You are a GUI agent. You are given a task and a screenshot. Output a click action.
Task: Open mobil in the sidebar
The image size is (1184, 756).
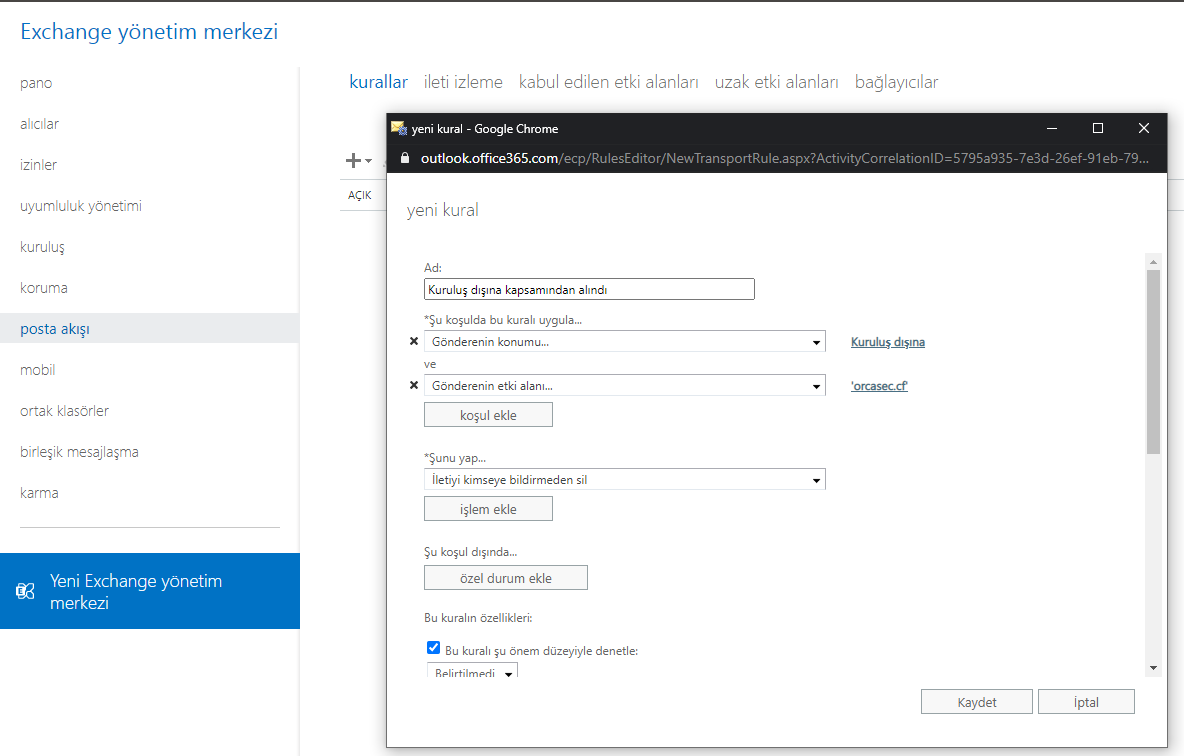(38, 370)
